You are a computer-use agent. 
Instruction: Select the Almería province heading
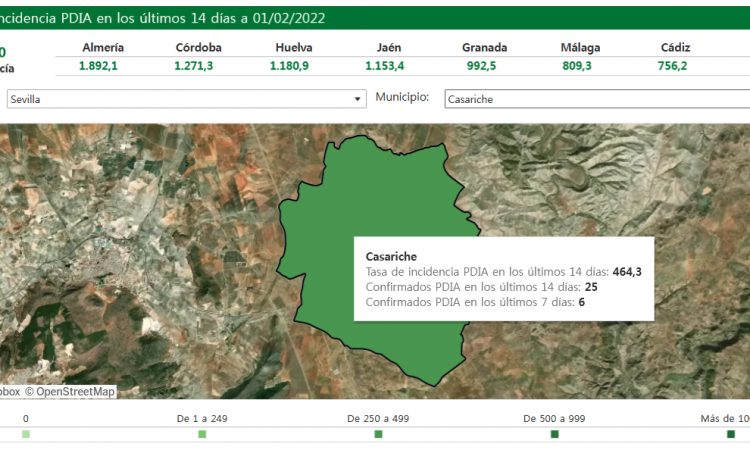tap(103, 47)
